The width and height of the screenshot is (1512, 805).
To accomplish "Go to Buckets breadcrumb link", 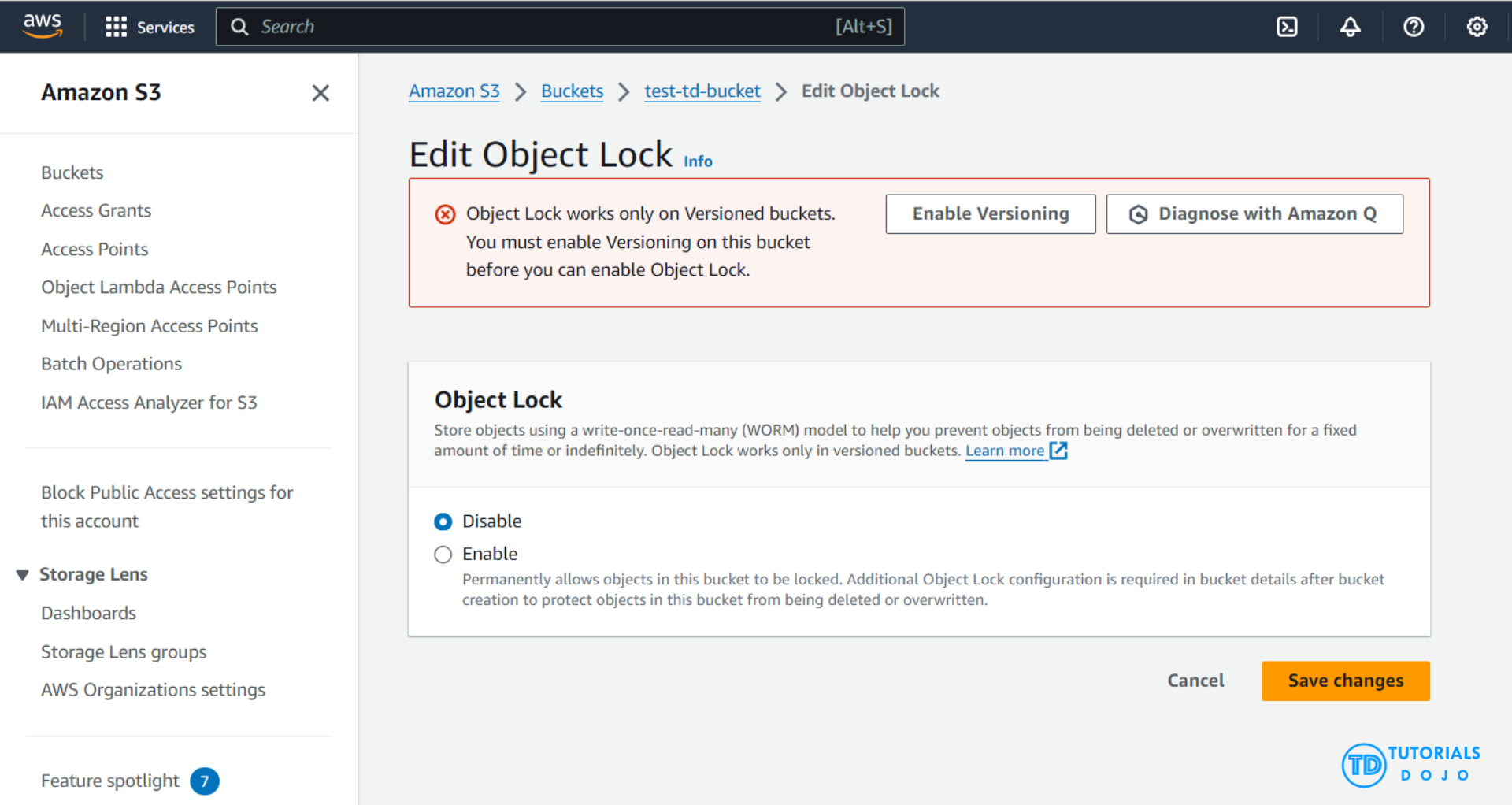I will (x=573, y=91).
